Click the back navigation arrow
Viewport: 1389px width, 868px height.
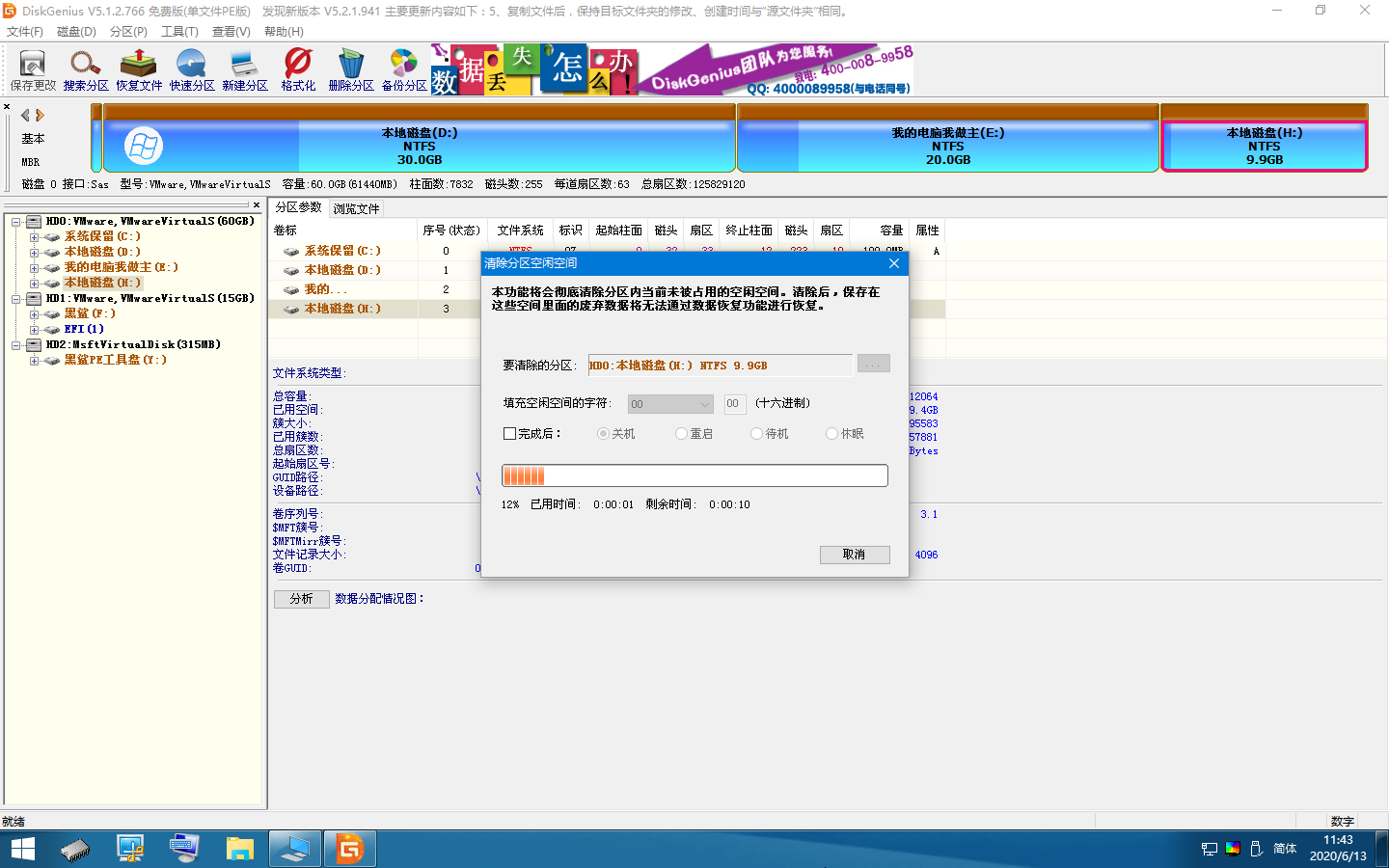point(25,115)
